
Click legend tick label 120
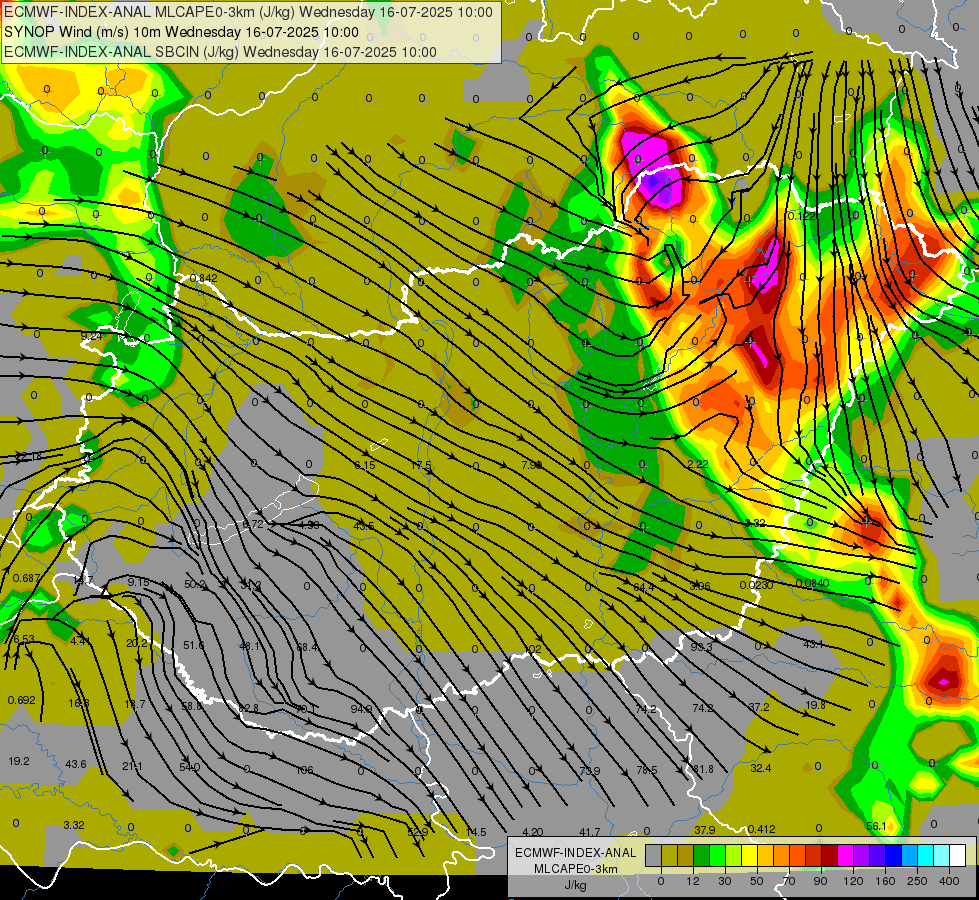tap(853, 881)
